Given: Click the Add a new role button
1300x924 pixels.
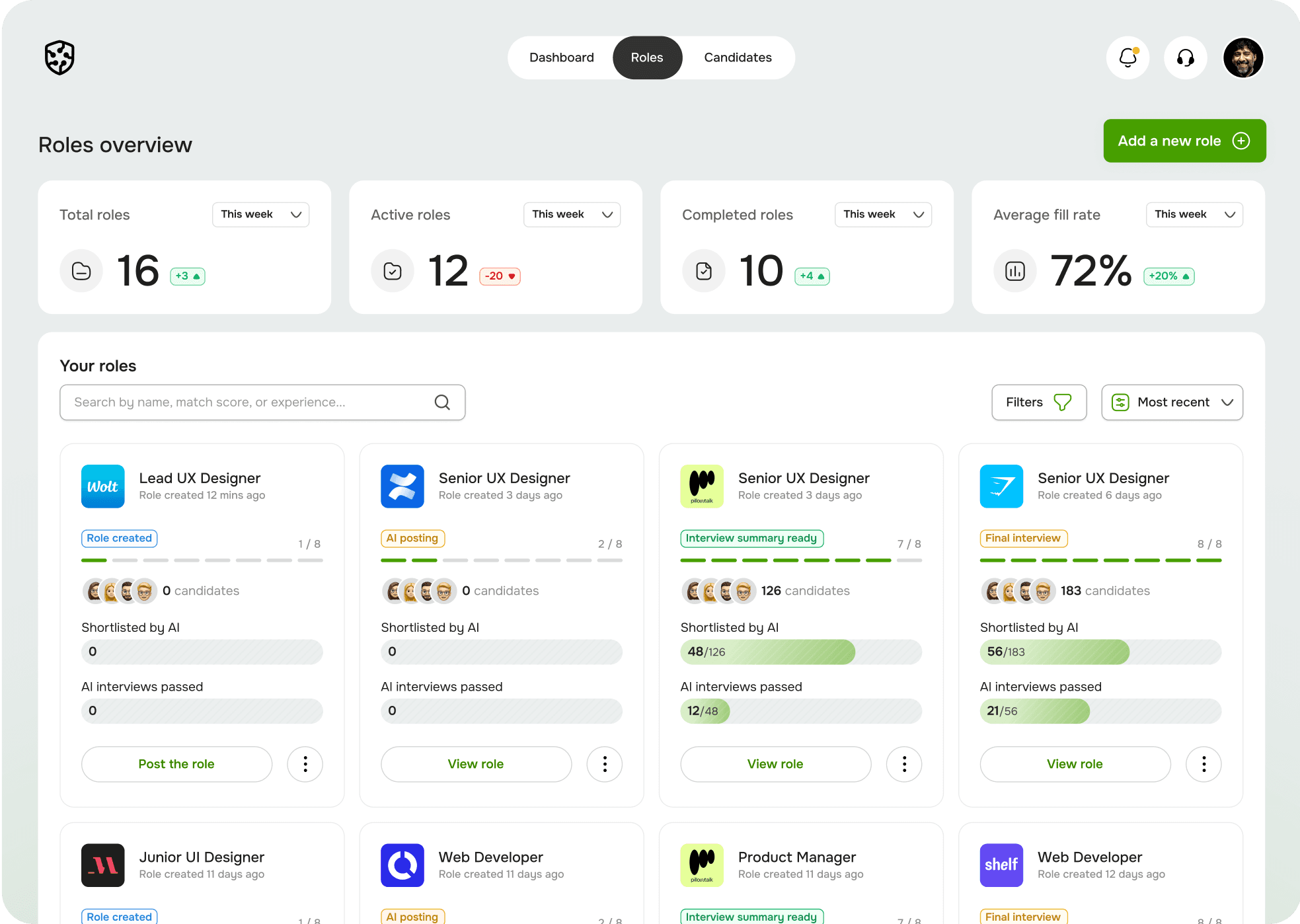Looking at the screenshot, I should click(1184, 141).
